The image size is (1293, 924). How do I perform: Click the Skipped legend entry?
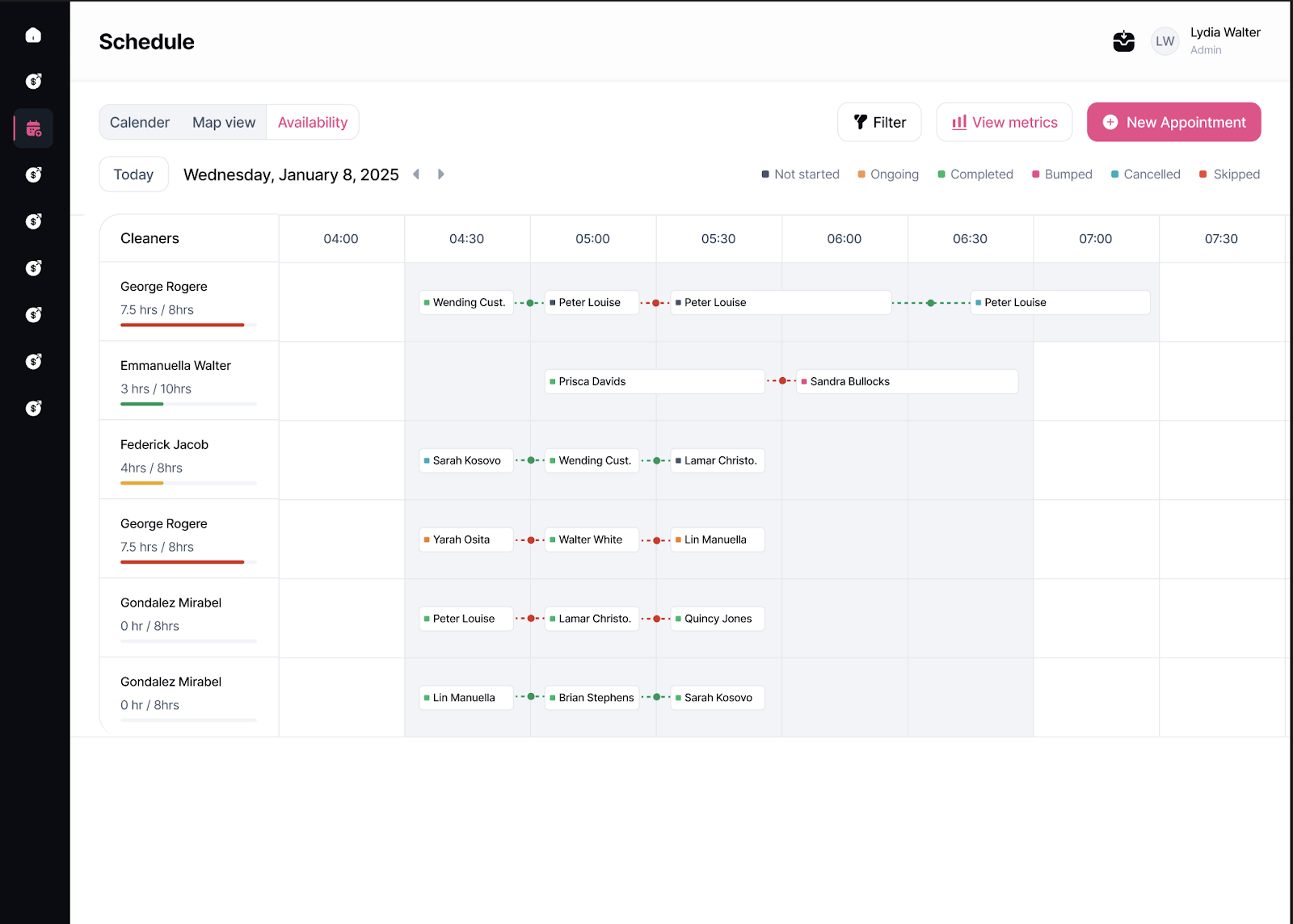coord(1229,174)
